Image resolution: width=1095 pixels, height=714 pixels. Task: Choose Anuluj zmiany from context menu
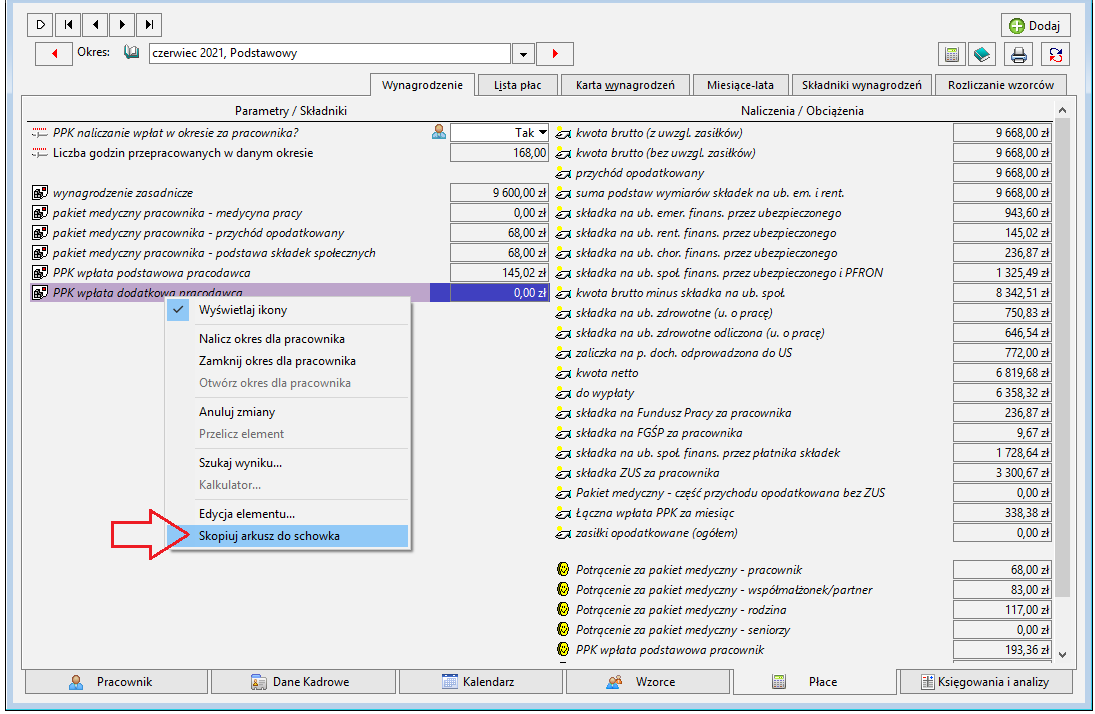pyautogui.click(x=288, y=411)
